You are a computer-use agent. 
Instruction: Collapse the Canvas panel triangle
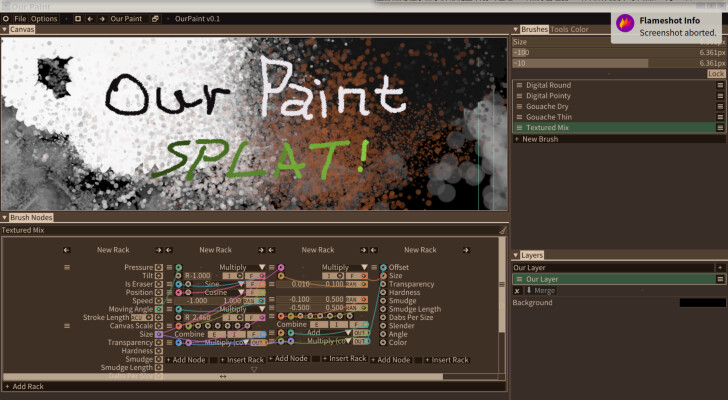point(5,29)
